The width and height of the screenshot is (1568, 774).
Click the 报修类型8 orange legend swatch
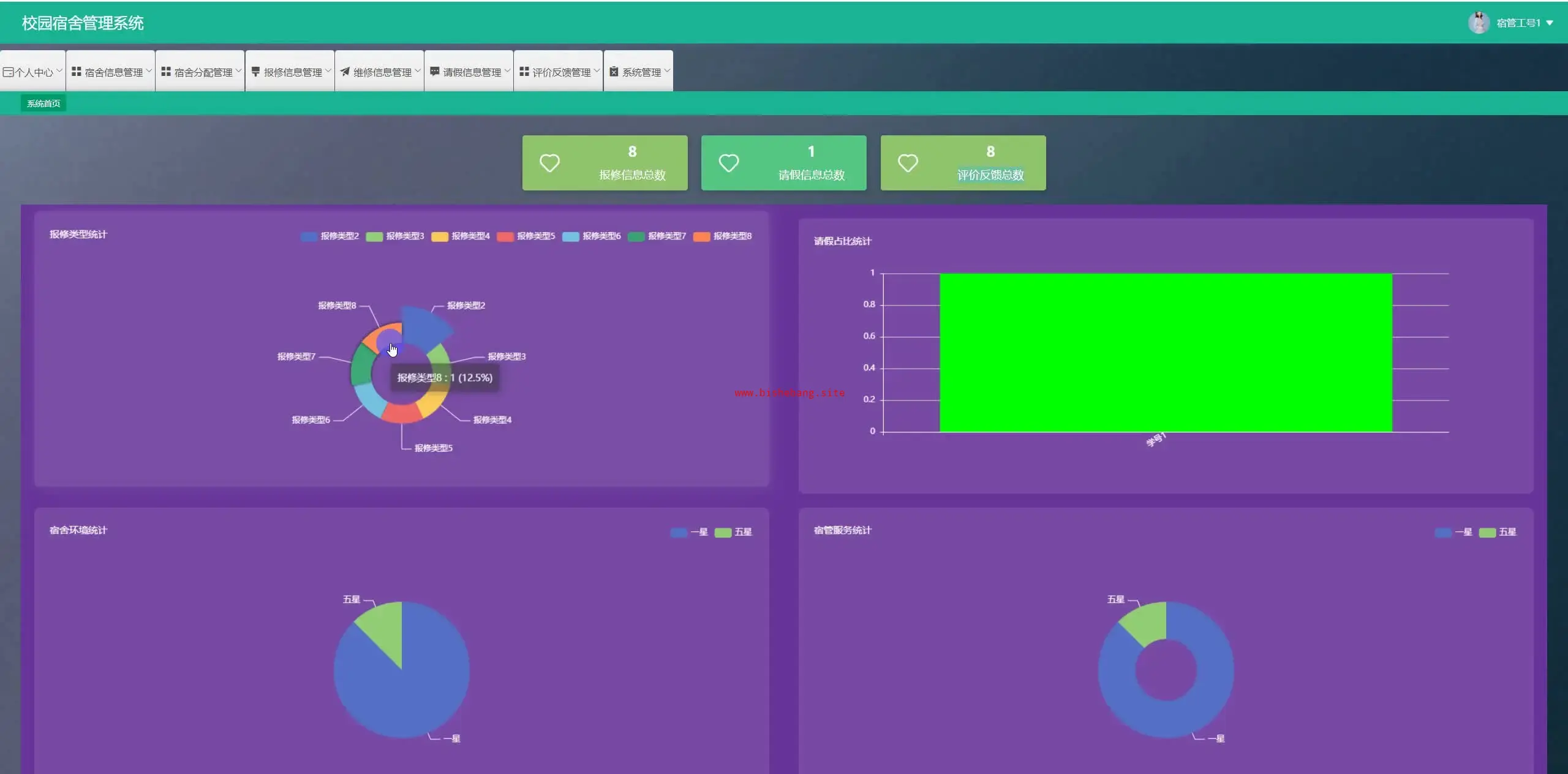click(701, 236)
